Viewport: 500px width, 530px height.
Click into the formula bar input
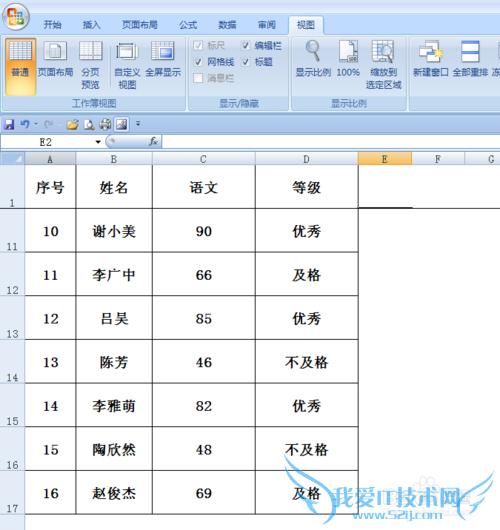[331, 142]
